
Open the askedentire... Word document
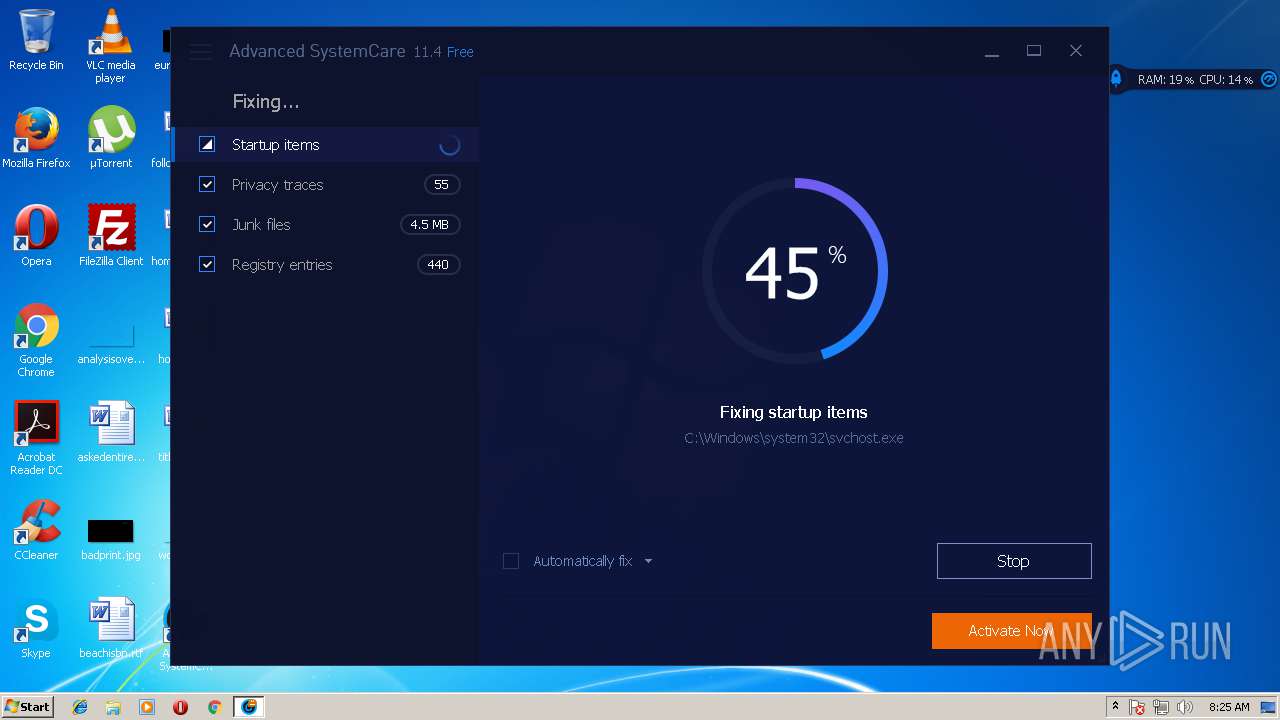click(x=110, y=432)
